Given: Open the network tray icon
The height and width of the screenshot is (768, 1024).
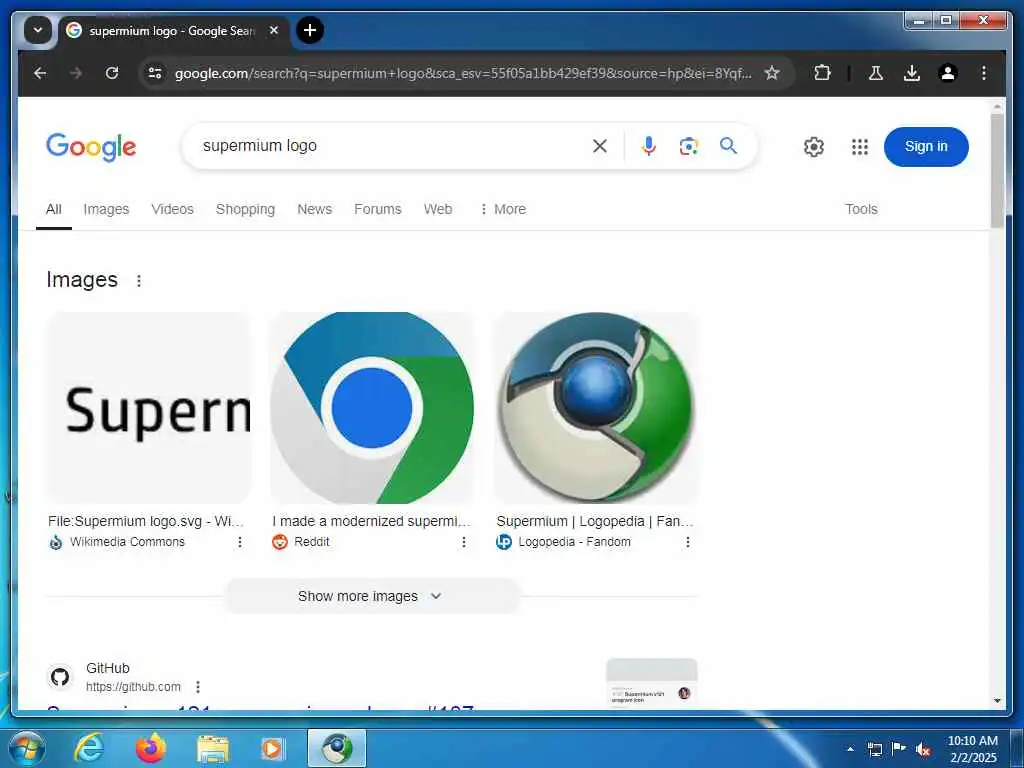Looking at the screenshot, I should [874, 749].
